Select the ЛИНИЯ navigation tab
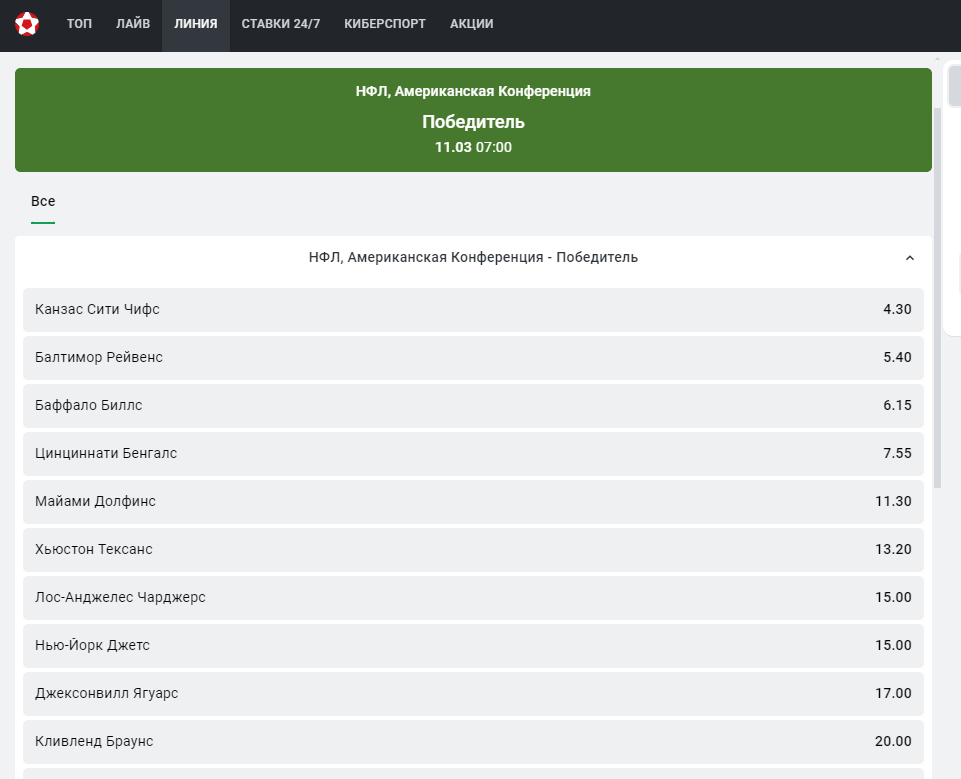This screenshot has height=779, width=961. tap(196, 25)
